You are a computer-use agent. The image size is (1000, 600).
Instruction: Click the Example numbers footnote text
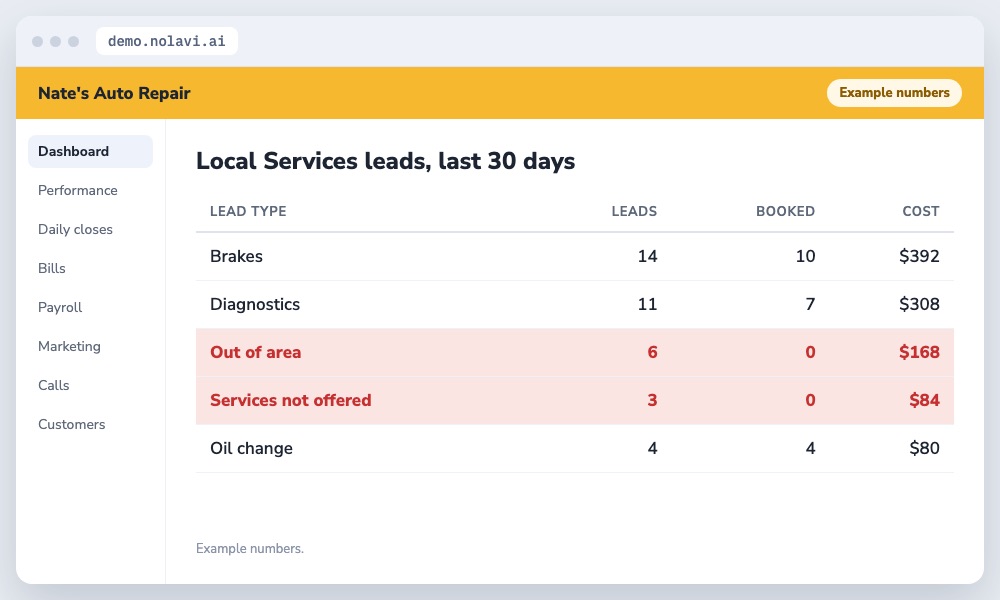[x=250, y=548]
